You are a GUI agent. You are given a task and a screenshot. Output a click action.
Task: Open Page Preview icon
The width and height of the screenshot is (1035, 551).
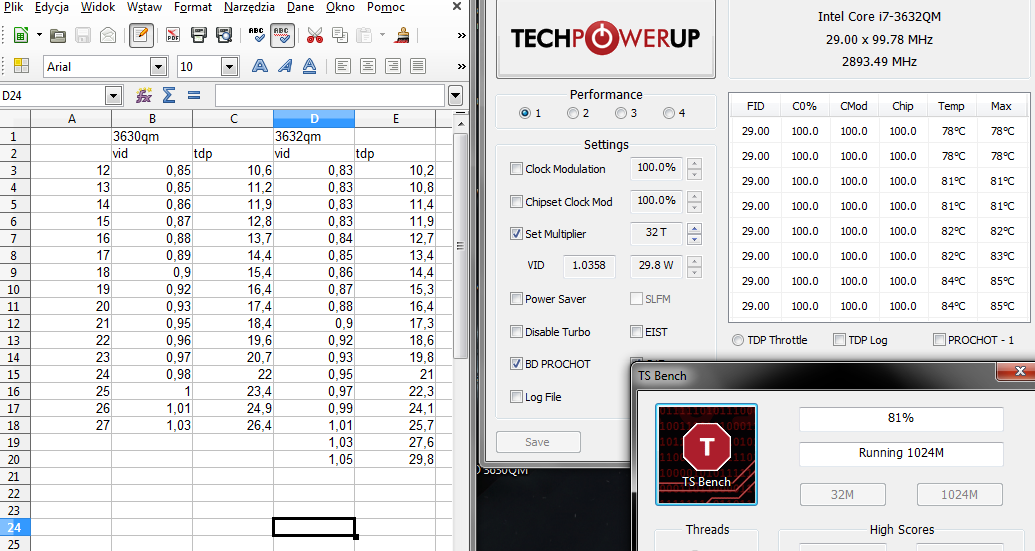point(224,35)
